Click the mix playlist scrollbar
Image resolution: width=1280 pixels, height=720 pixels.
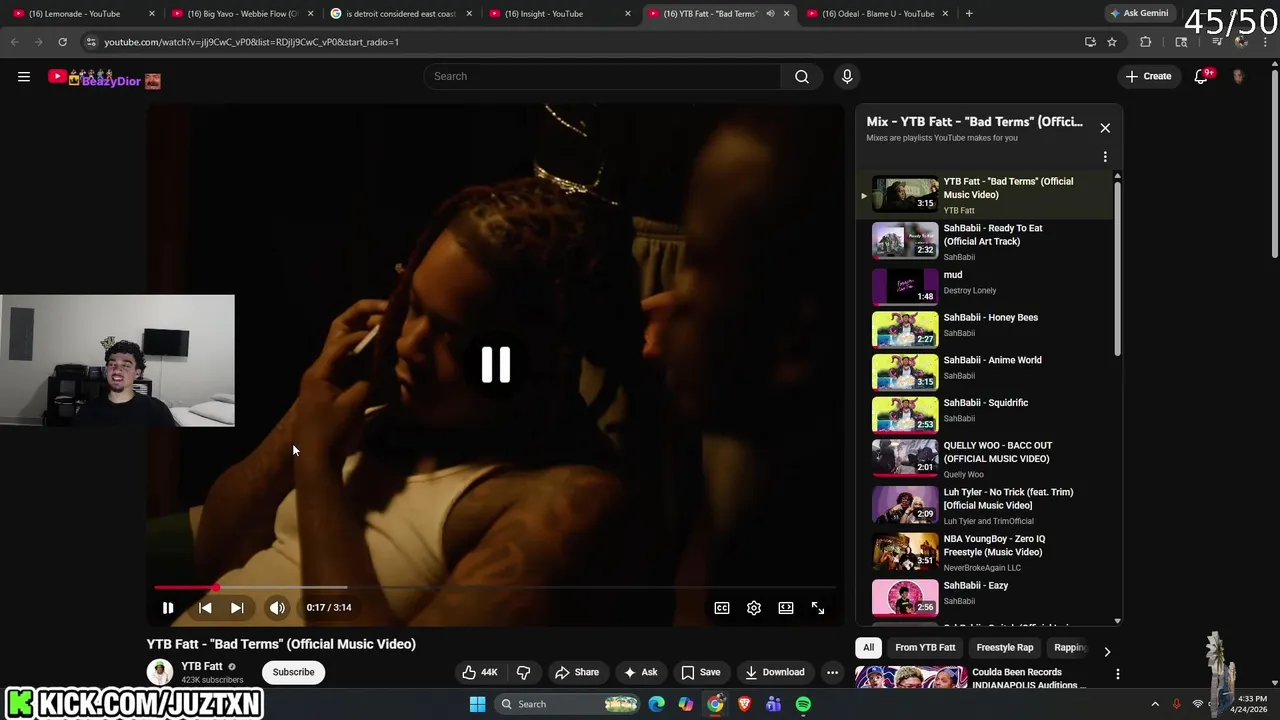coord(1117,268)
